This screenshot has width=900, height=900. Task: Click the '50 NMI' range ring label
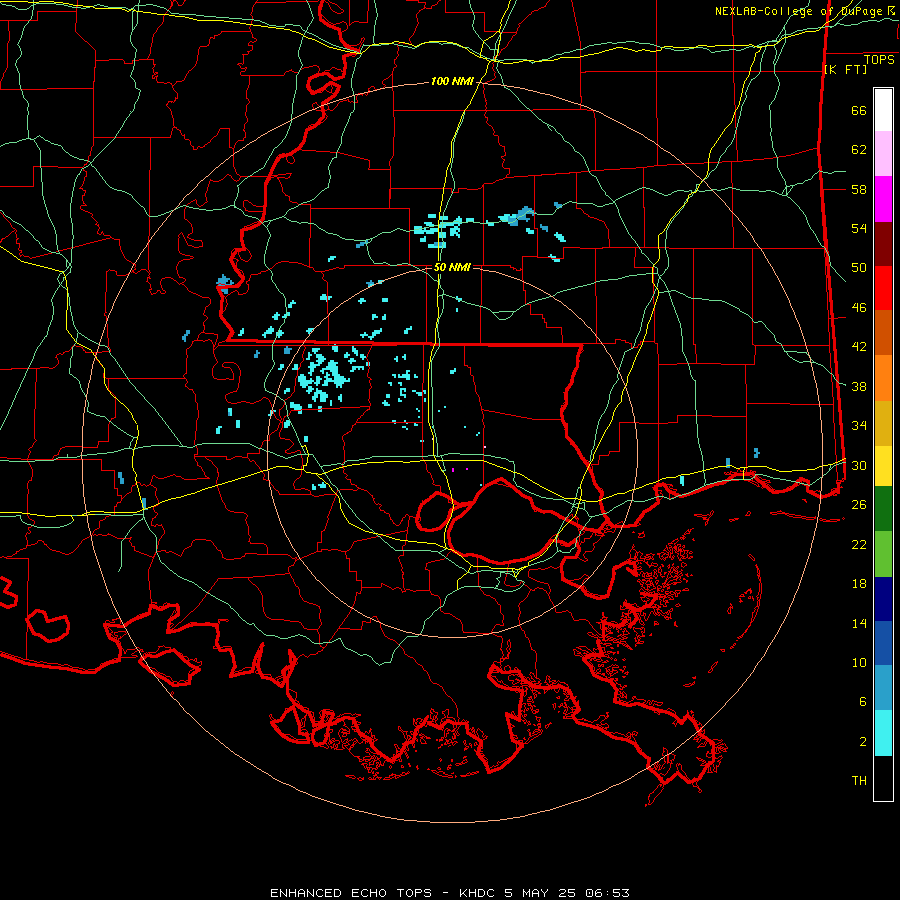(x=452, y=267)
